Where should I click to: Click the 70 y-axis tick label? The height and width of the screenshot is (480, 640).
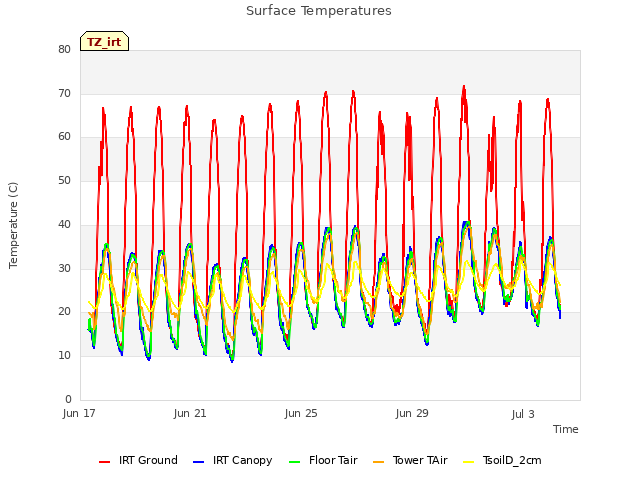tap(64, 93)
